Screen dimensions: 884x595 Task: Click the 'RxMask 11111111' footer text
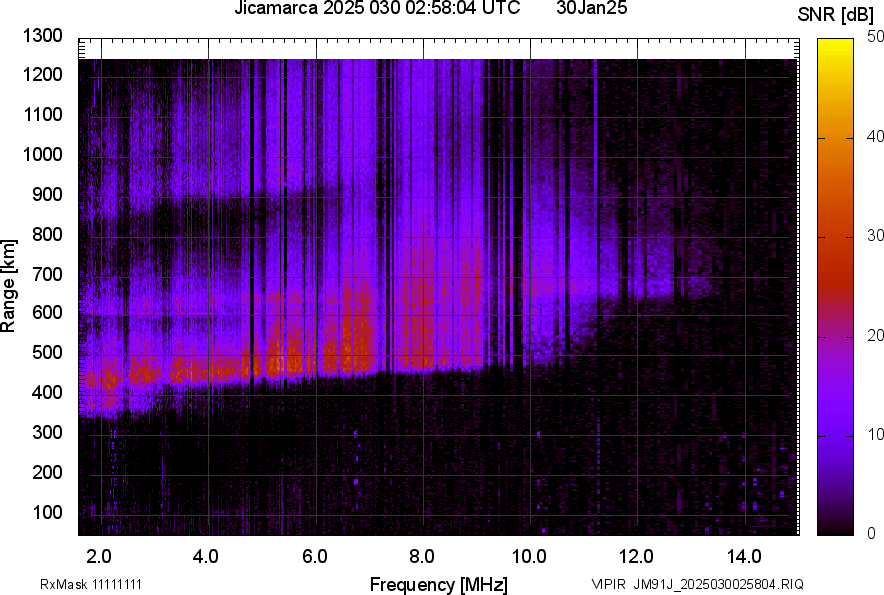(x=90, y=585)
